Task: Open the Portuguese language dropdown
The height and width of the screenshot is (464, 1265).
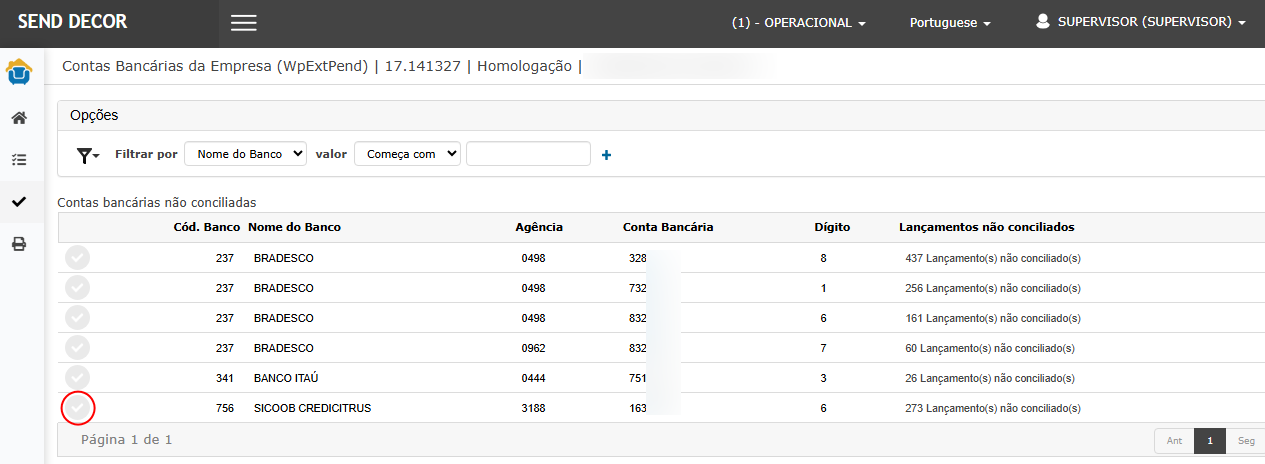Action: click(x=950, y=23)
